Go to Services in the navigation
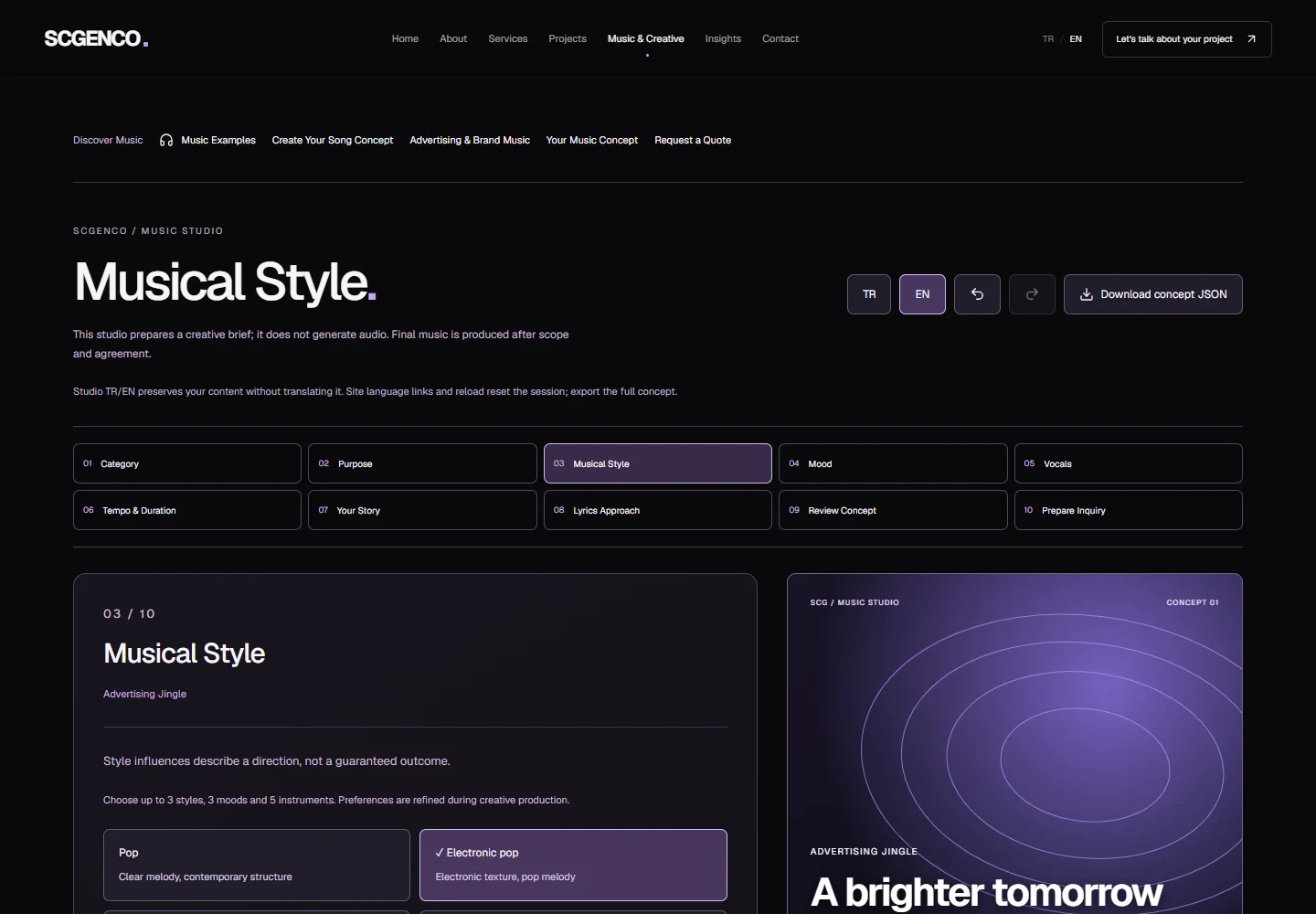This screenshot has width=1316, height=914. [x=508, y=39]
